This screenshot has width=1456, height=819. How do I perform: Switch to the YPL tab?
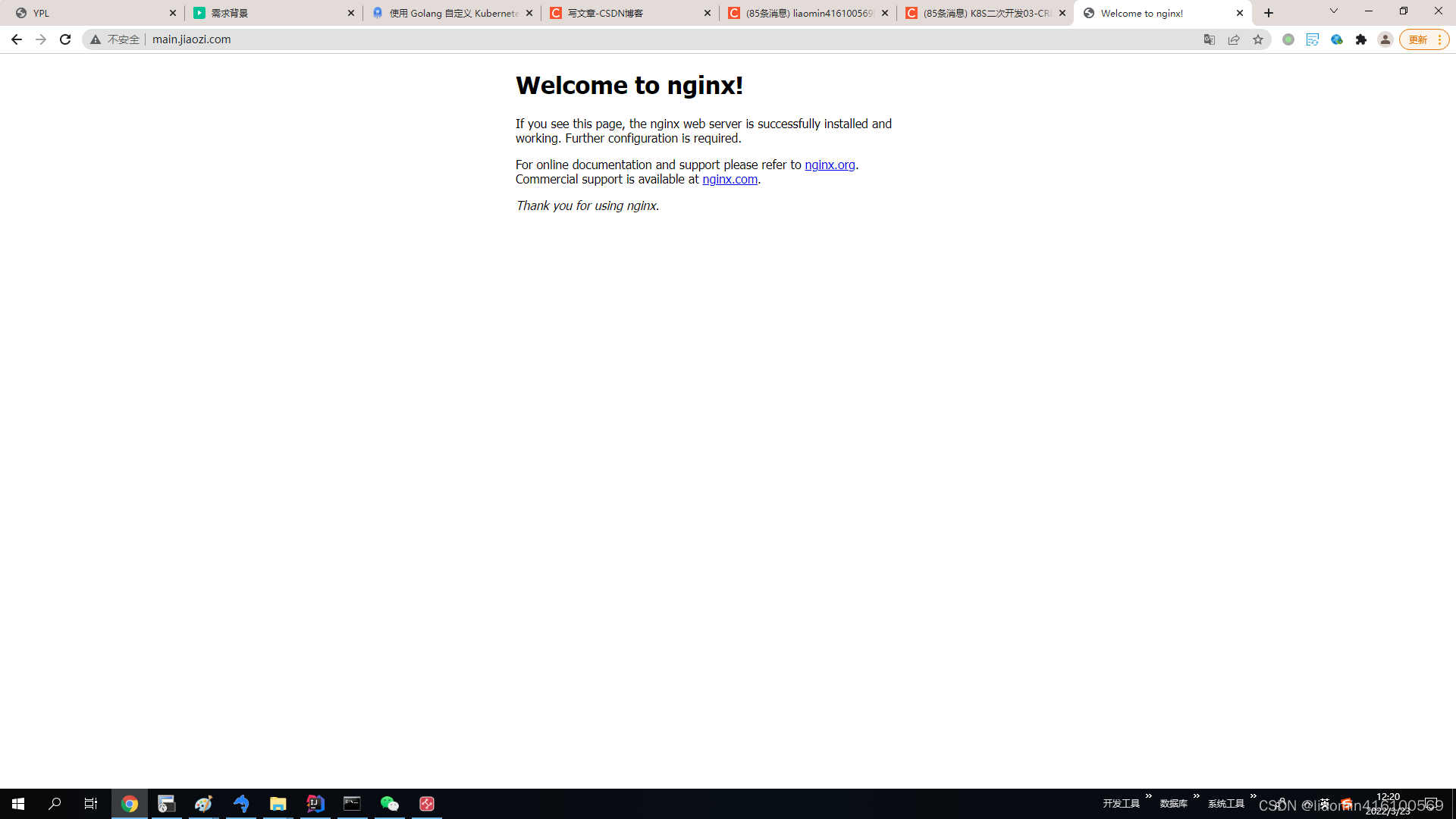click(91, 13)
